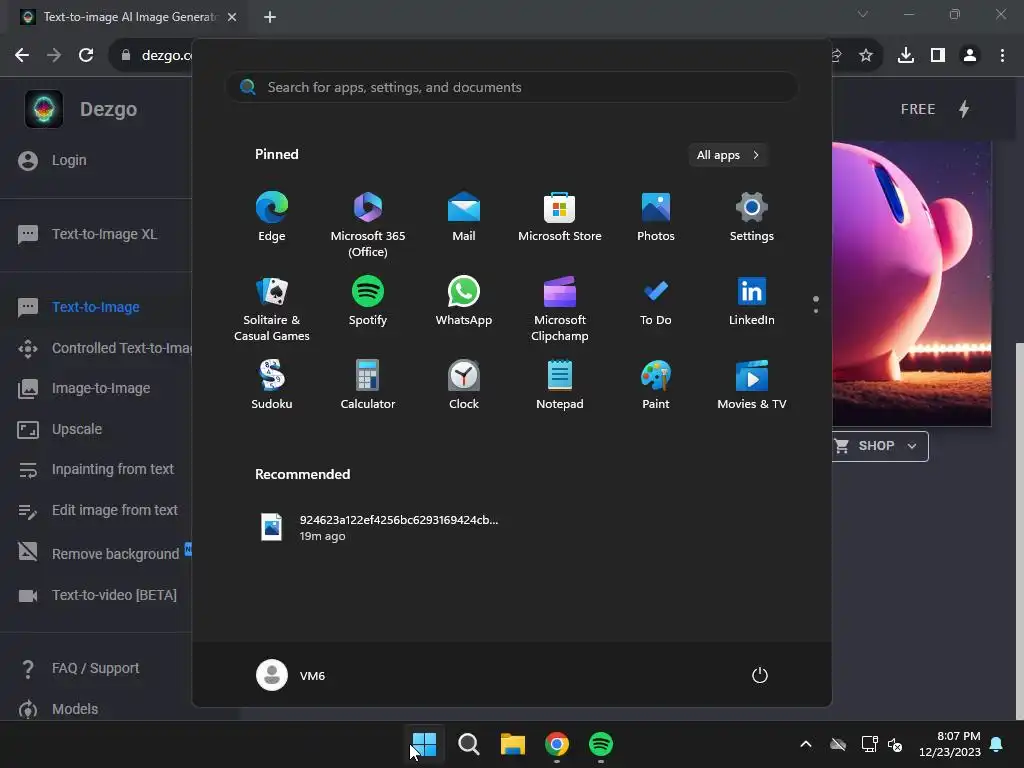Open Microsoft Store
Viewport: 1024px width, 768px height.
[x=560, y=217]
